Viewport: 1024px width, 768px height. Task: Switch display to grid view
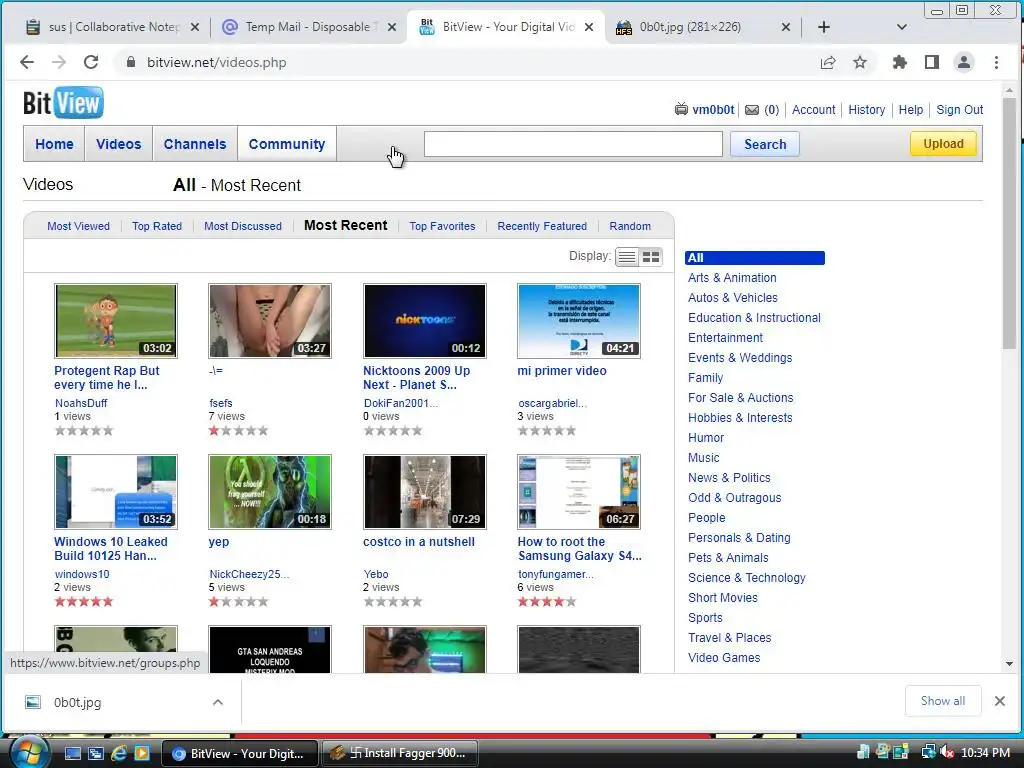coord(651,257)
